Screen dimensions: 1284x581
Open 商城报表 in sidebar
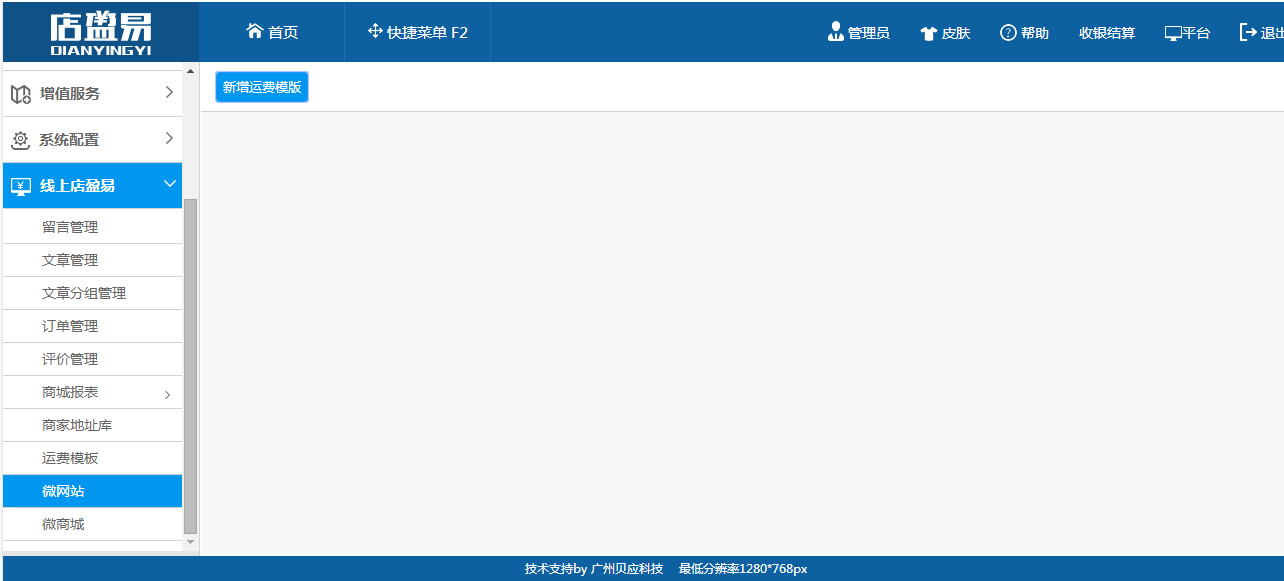pos(93,392)
